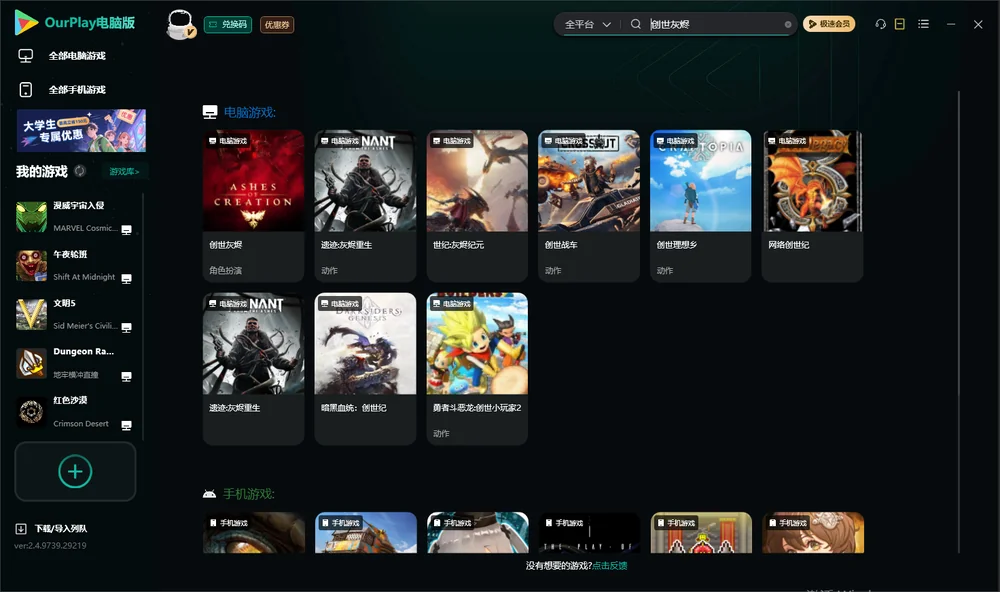Refresh My Games with the circular arrow icon
Viewport: 1000px width, 592px height.
pyautogui.click(x=80, y=171)
